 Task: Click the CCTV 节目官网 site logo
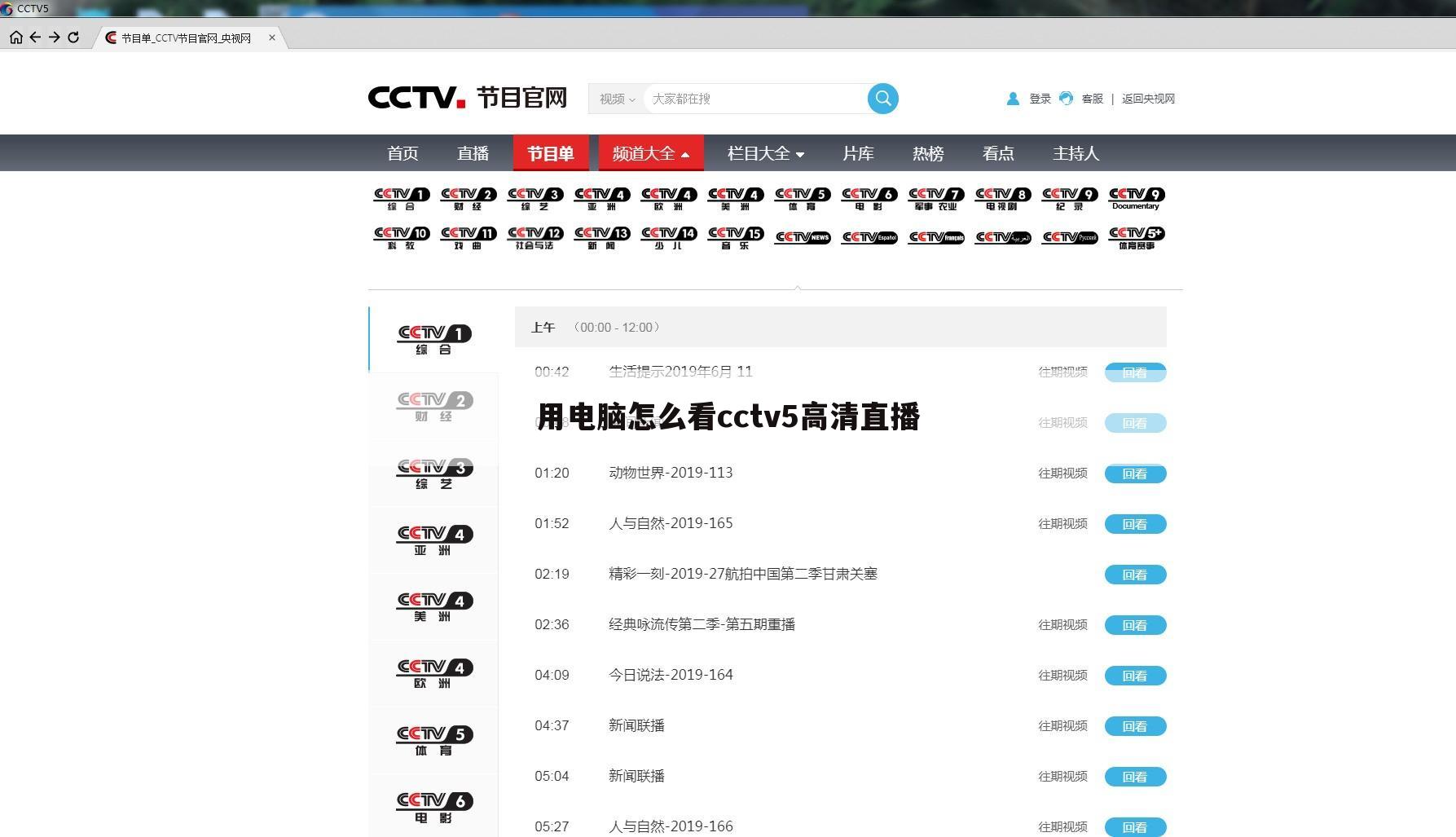click(468, 97)
